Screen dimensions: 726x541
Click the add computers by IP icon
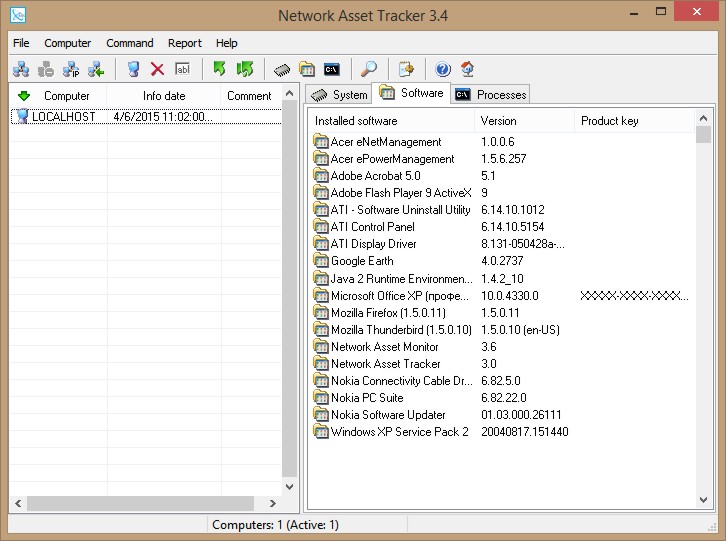tap(71, 69)
